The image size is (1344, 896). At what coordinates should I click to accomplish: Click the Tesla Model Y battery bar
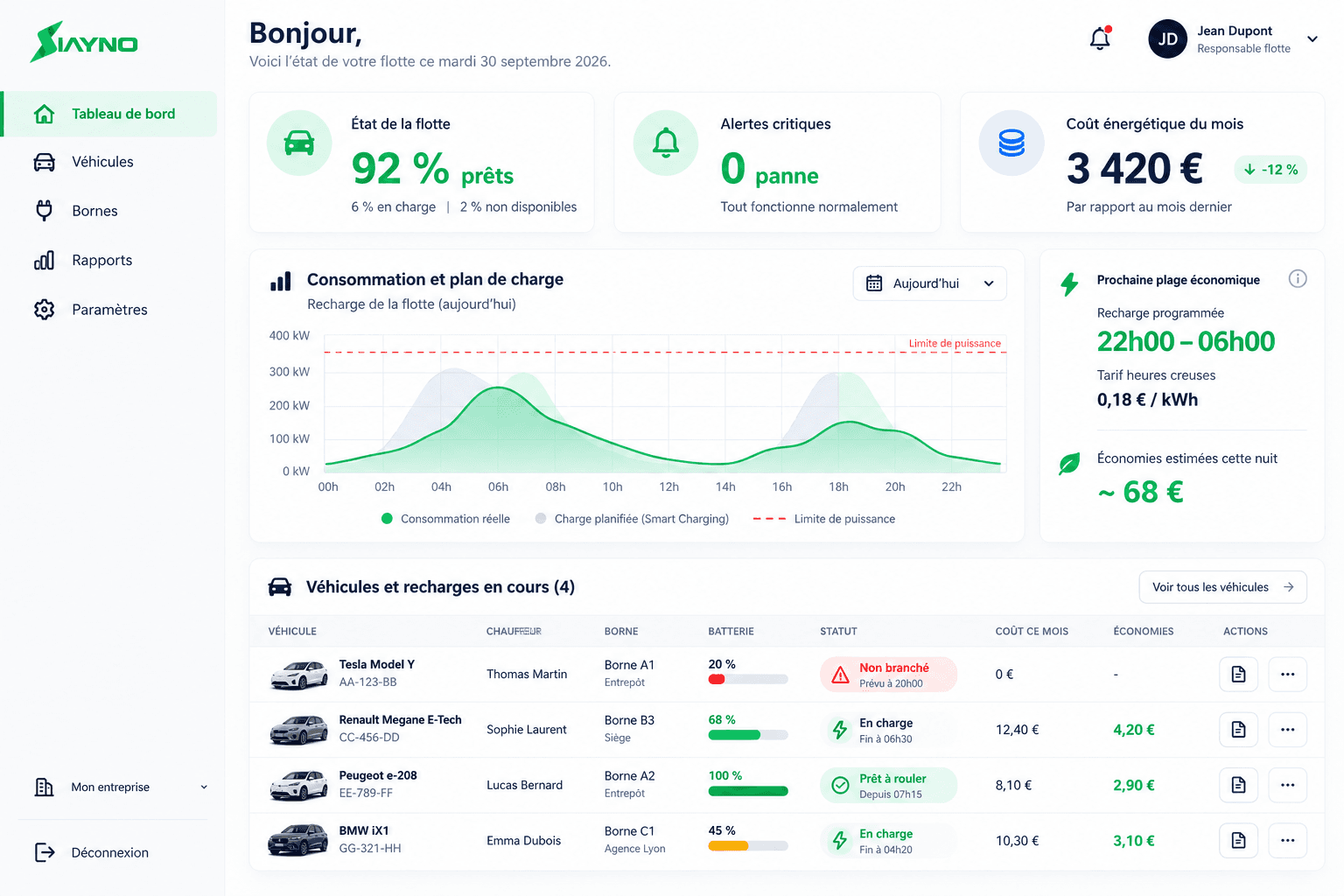(x=748, y=679)
